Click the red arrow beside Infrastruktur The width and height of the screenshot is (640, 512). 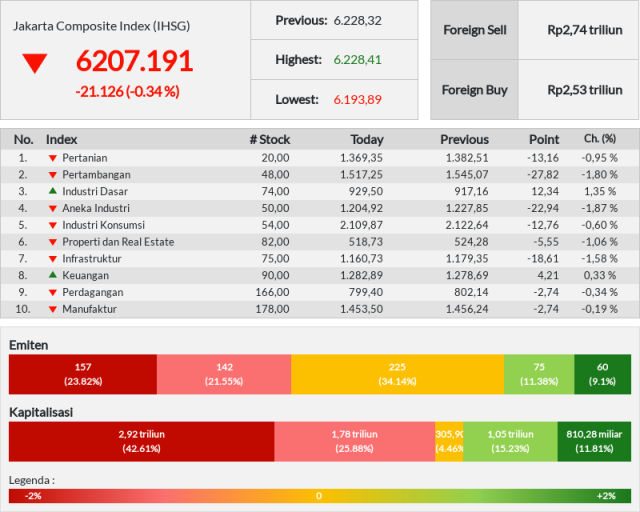pyautogui.click(x=53, y=259)
